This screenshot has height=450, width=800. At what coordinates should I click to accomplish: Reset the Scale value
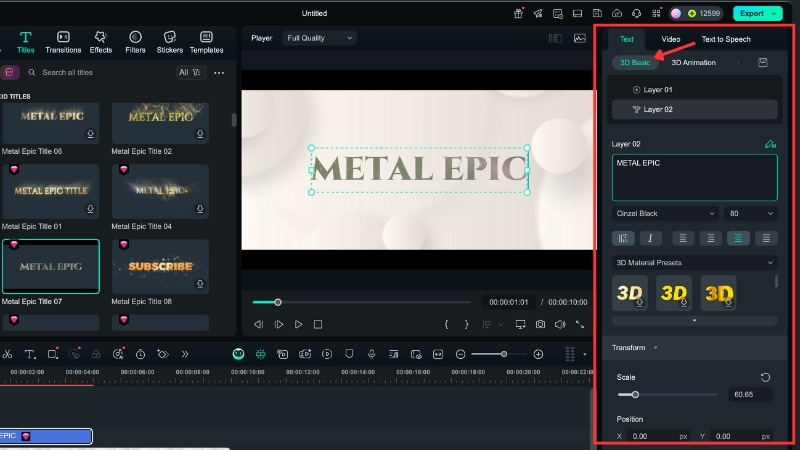[765, 377]
